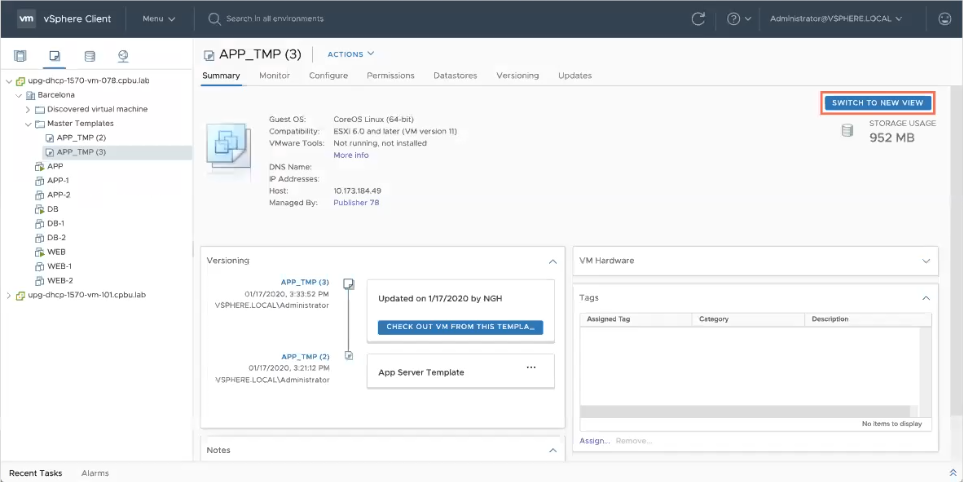This screenshot has width=963, height=482.
Task: Open the Storage inventory icon
Action: coord(90,56)
